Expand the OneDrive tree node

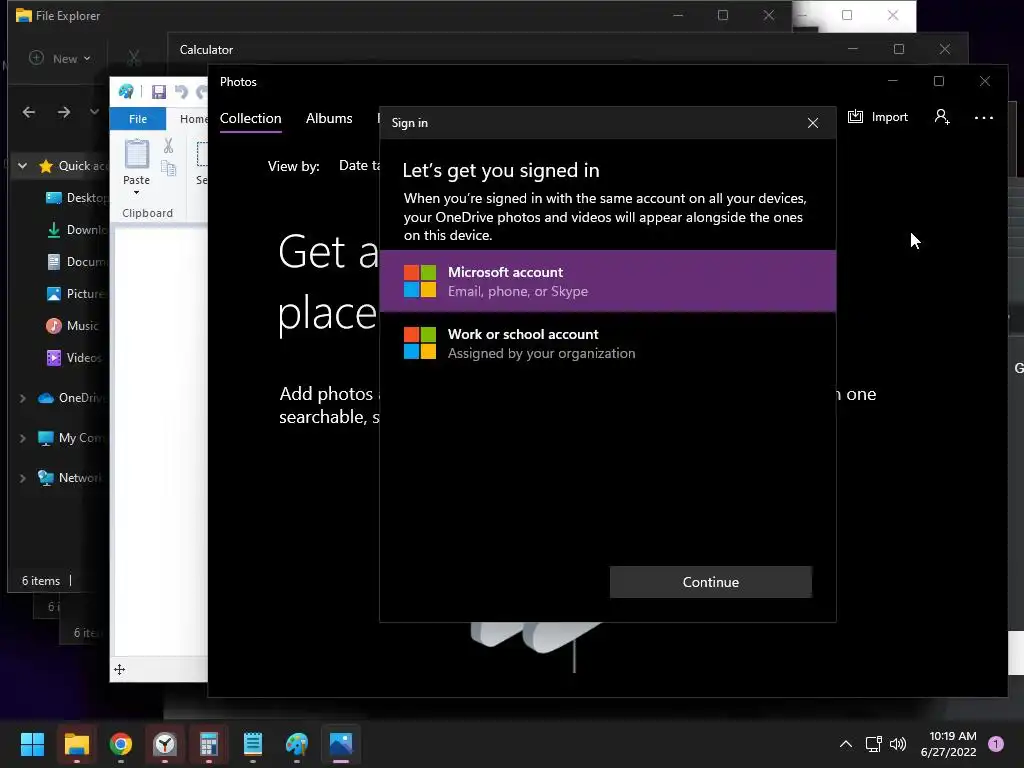point(23,398)
